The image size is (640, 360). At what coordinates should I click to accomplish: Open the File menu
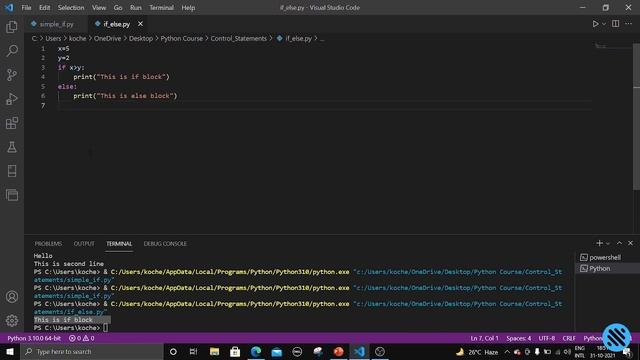(26, 8)
